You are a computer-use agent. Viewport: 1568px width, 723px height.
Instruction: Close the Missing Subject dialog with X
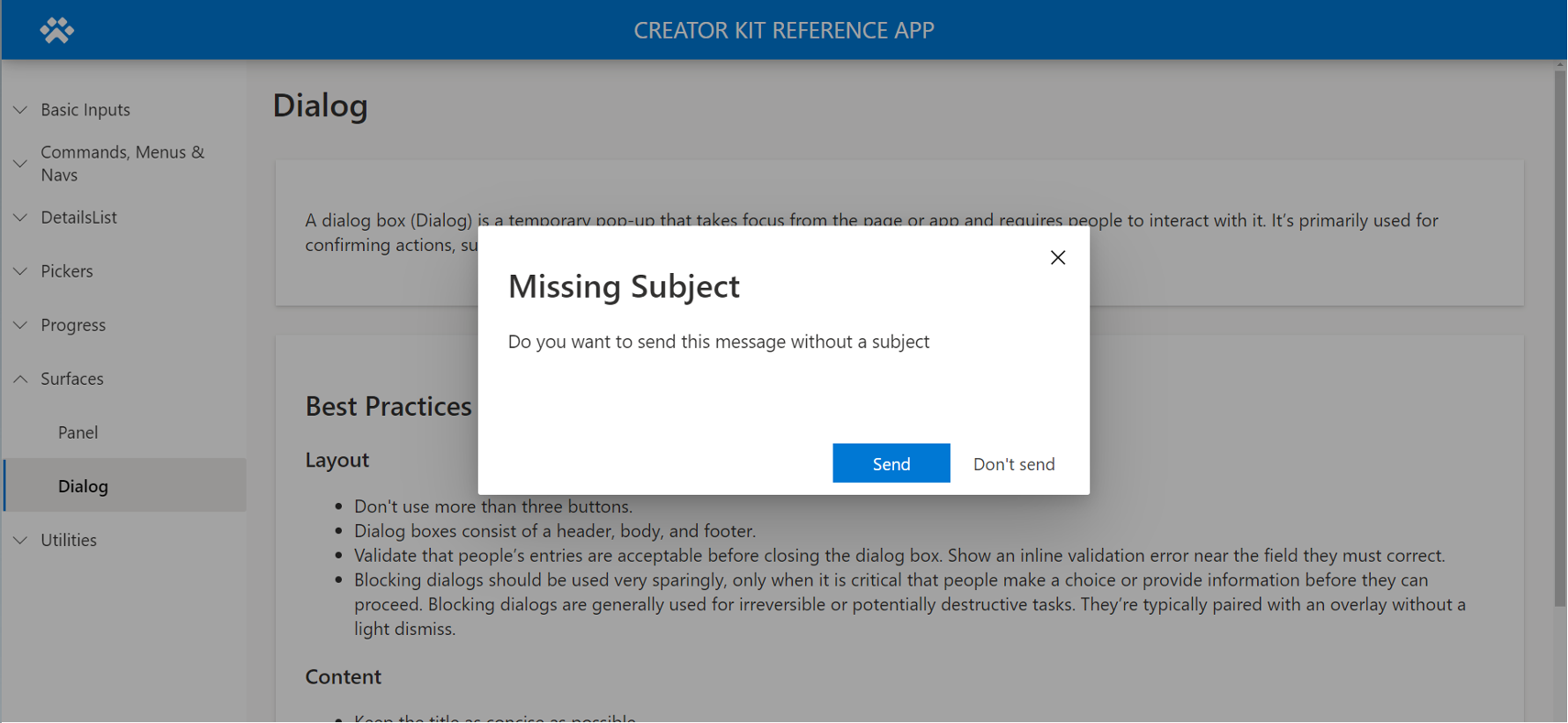pos(1057,257)
